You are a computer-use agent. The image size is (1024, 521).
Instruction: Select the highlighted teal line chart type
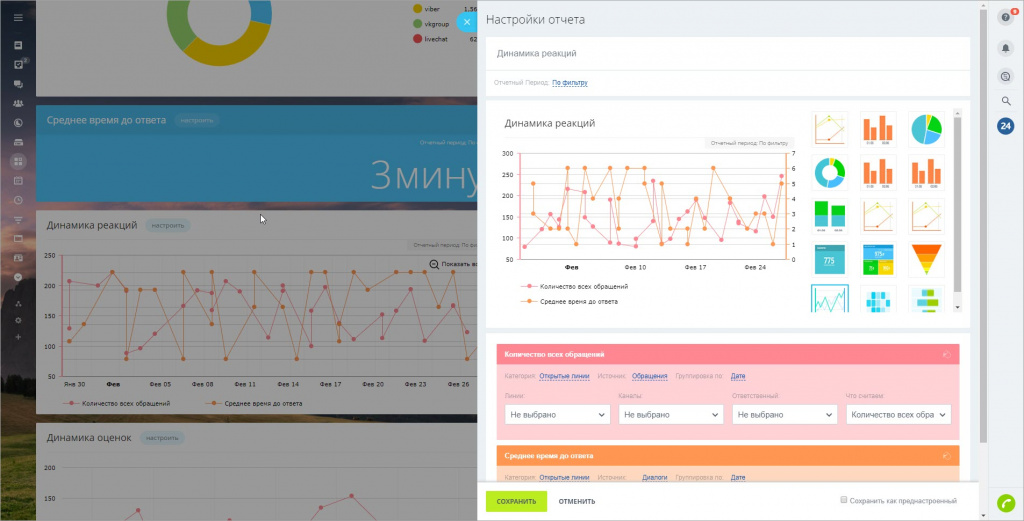tap(830, 298)
